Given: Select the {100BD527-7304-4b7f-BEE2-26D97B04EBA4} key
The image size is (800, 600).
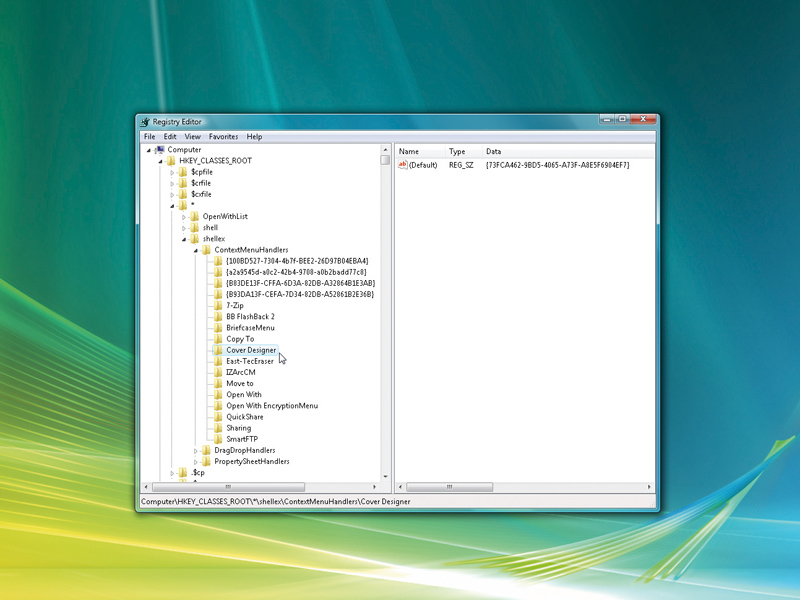Looking at the screenshot, I should (x=297, y=261).
